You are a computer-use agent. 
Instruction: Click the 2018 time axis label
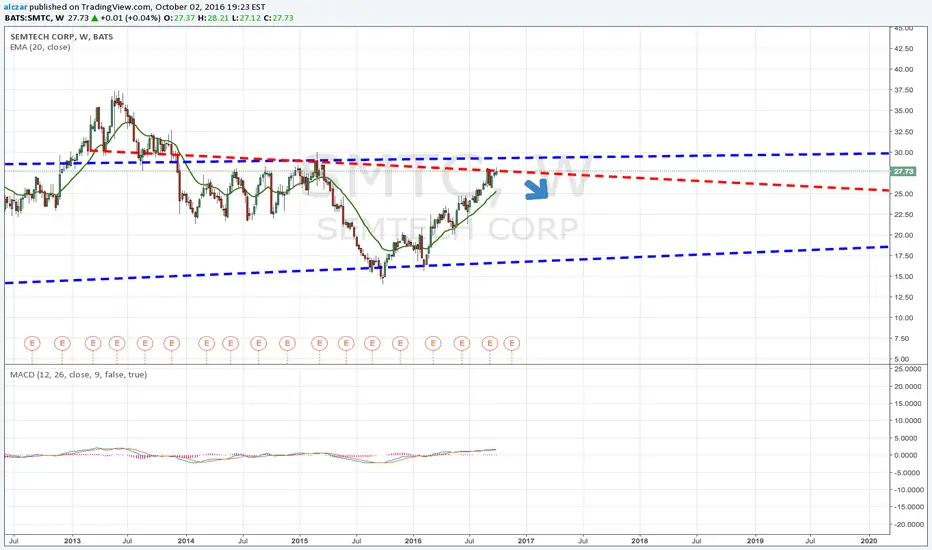point(640,541)
